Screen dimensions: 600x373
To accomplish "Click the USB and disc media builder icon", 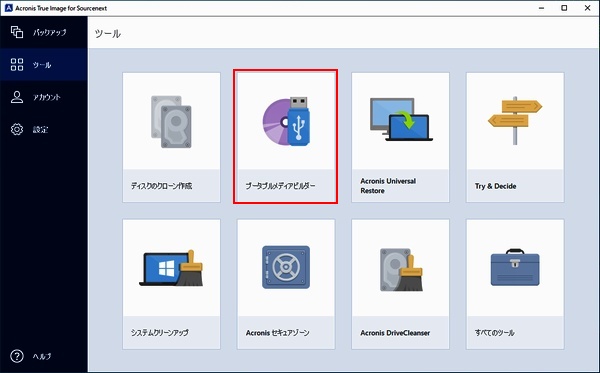I will (286, 122).
